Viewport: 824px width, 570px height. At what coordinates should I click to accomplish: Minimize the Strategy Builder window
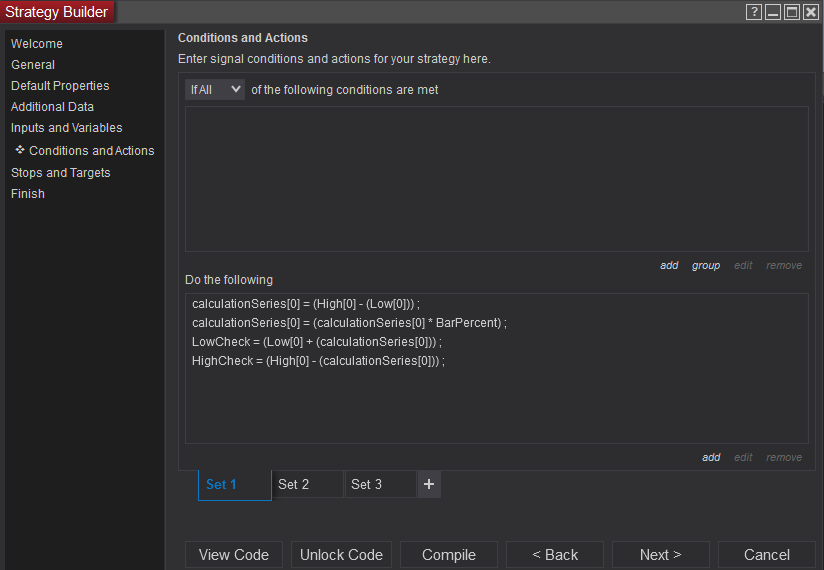[x=773, y=12]
